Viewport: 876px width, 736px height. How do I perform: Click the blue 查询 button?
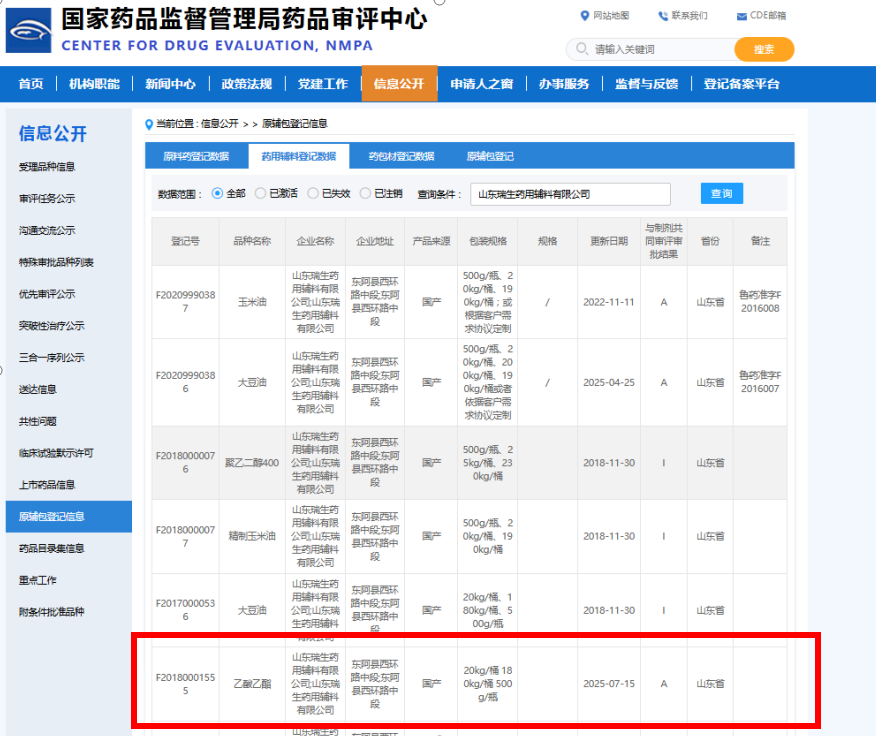click(x=721, y=193)
